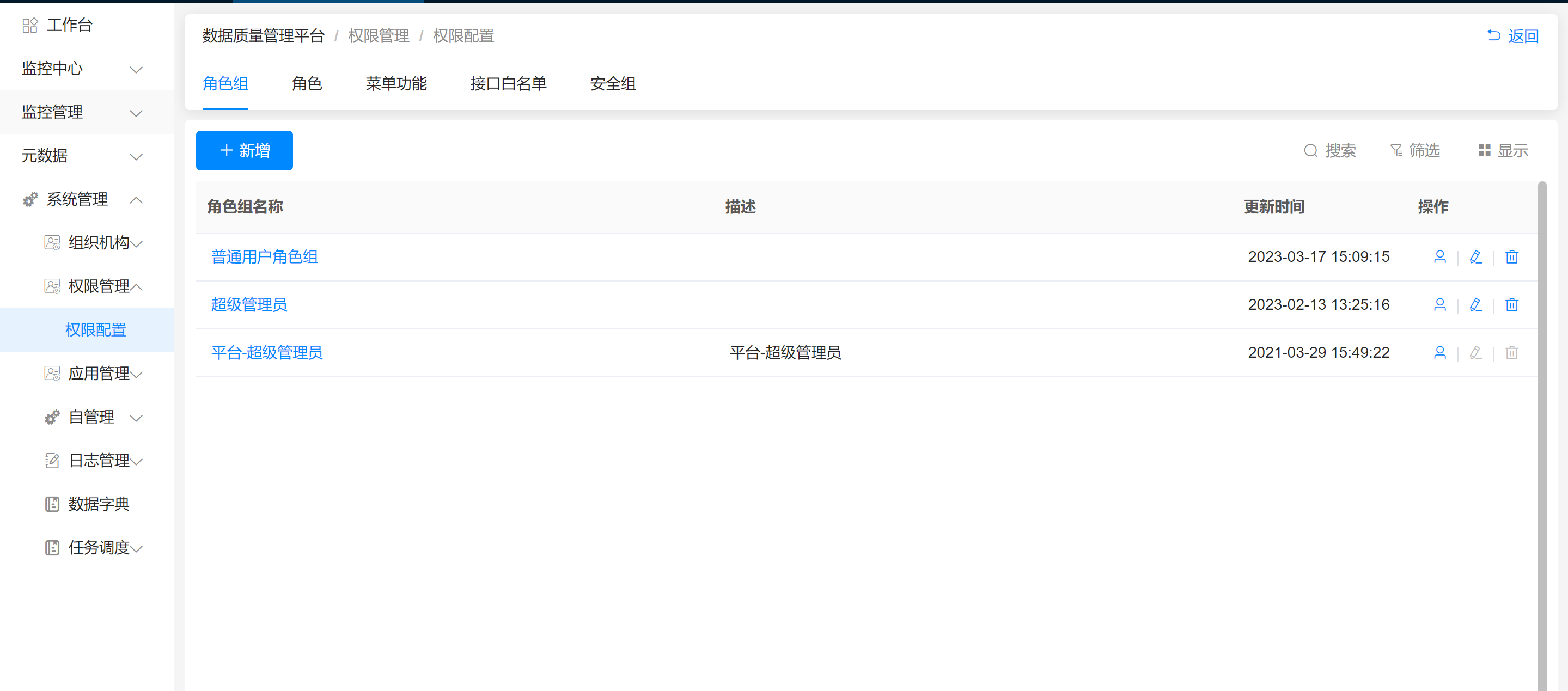Click the 返回 link text
Image resolution: width=1568 pixels, height=691 pixels.
1523,36
